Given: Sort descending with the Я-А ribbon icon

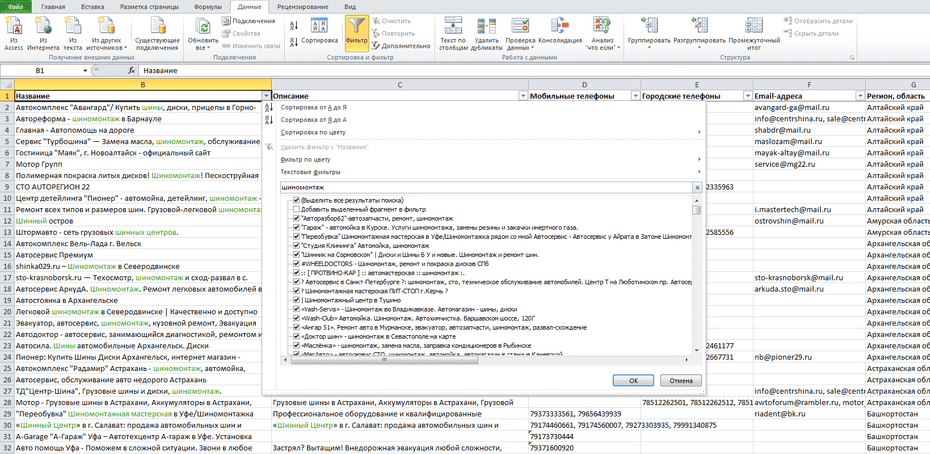Looking at the screenshot, I should pos(294,42).
